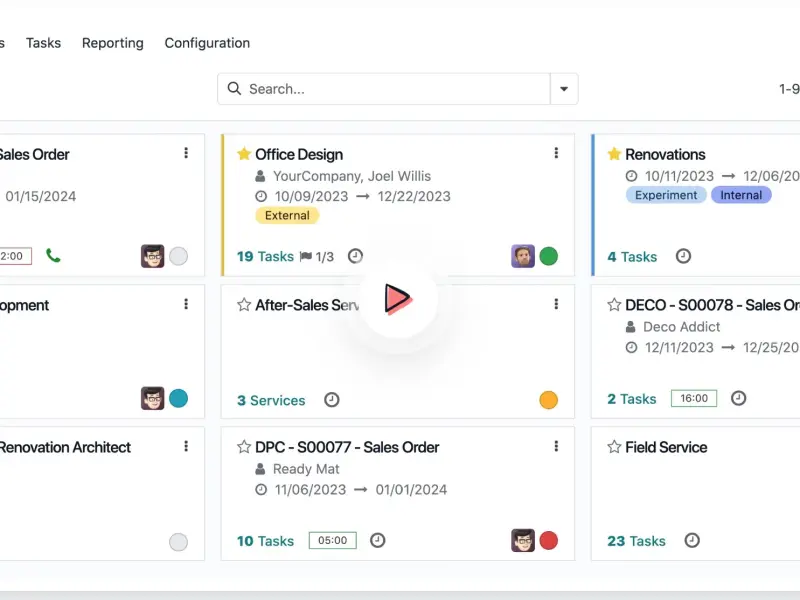Star the Field Service project
Image resolution: width=800 pixels, height=600 pixels.
614,447
